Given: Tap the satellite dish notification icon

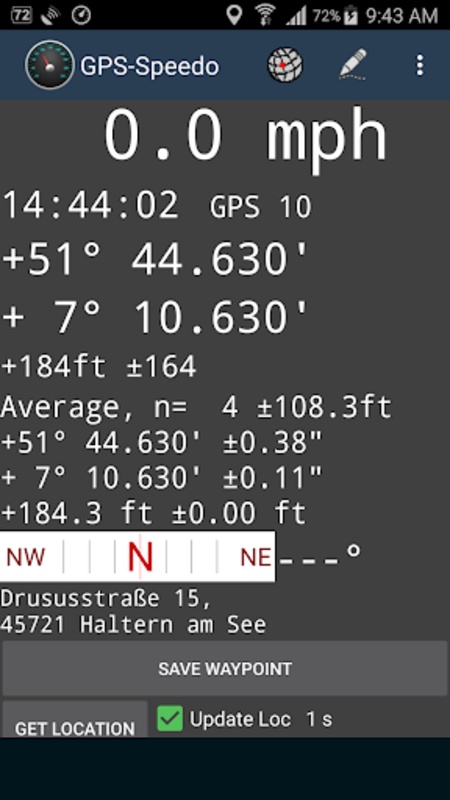Looking at the screenshot, I should coord(51,15).
